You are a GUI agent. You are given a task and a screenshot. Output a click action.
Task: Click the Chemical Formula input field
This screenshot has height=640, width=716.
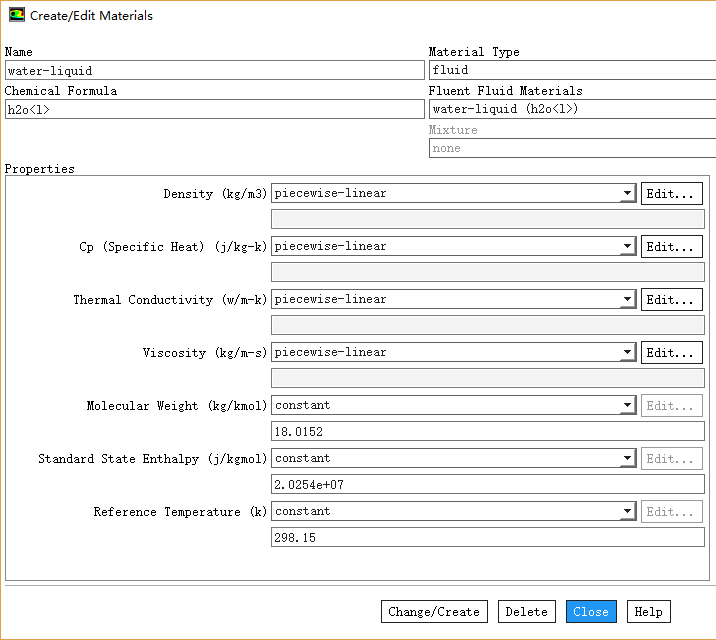(214, 110)
